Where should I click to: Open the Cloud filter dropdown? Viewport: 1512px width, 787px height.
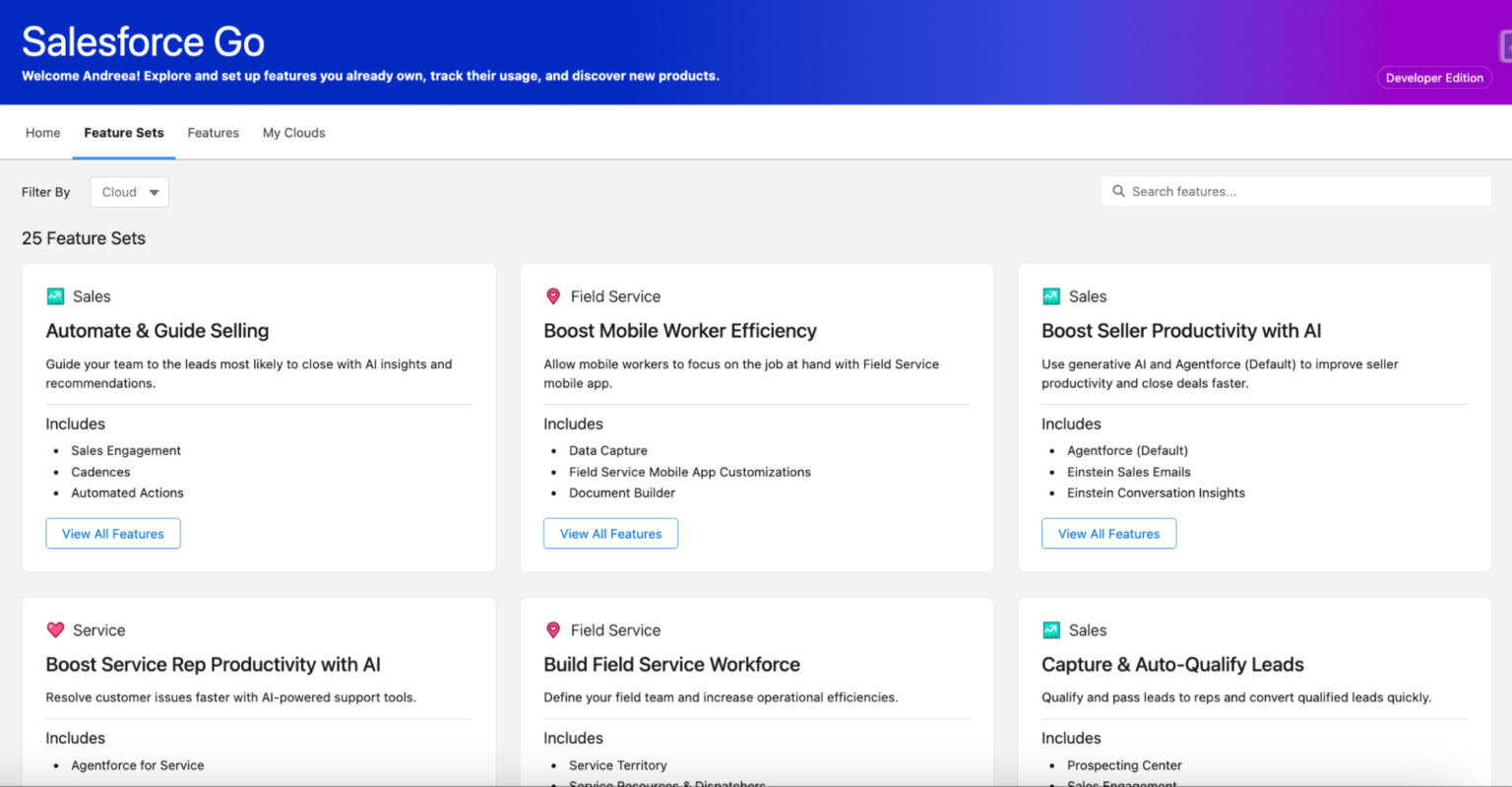129,192
